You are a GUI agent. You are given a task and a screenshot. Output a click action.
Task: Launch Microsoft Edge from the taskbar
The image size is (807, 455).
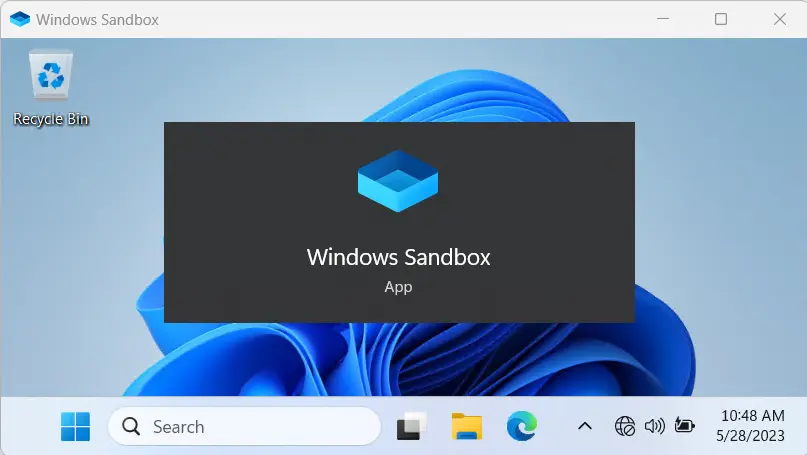pyautogui.click(x=521, y=427)
